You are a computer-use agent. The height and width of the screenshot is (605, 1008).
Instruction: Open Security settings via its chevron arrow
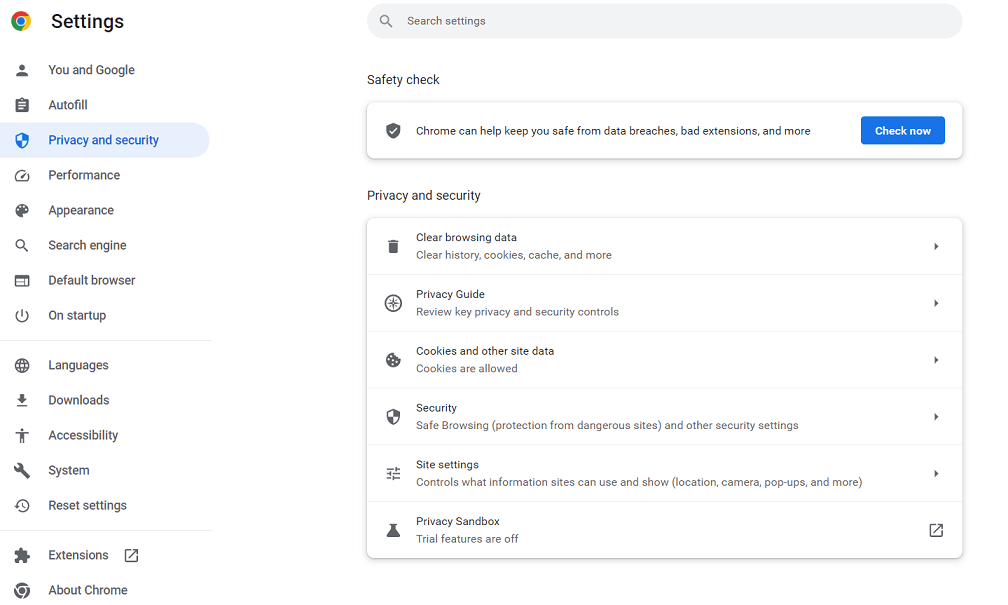coord(936,416)
